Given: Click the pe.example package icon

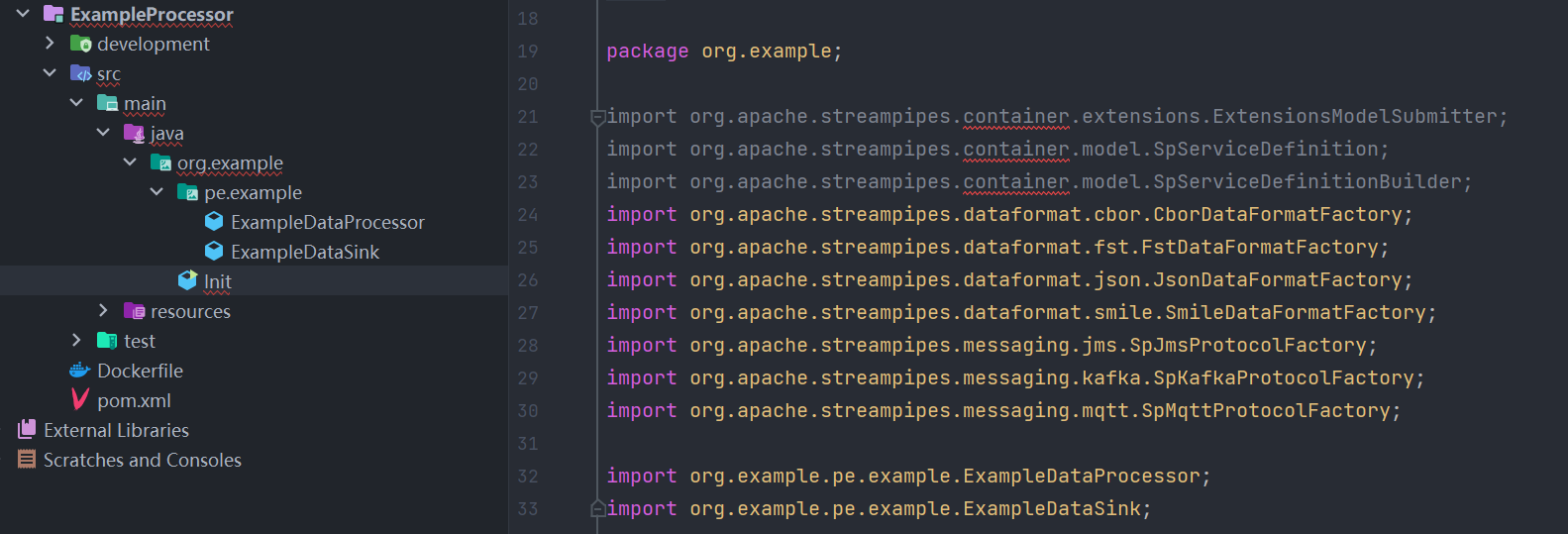Looking at the screenshot, I should (187, 192).
